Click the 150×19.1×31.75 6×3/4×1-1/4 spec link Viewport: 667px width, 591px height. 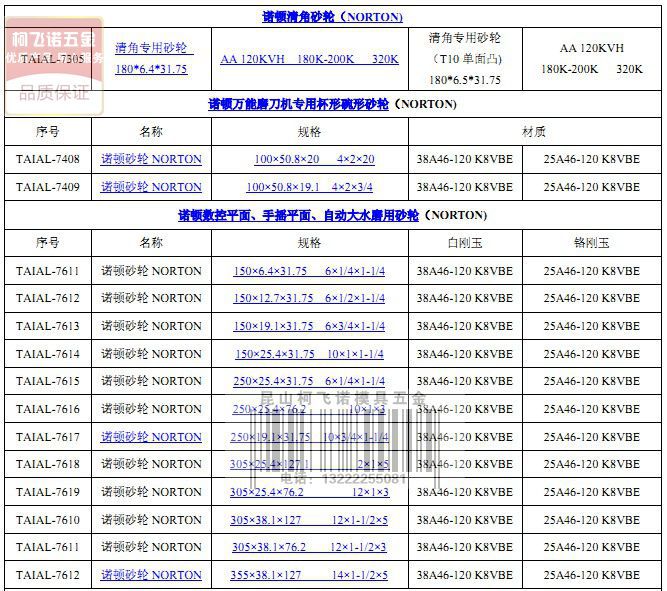pos(309,326)
